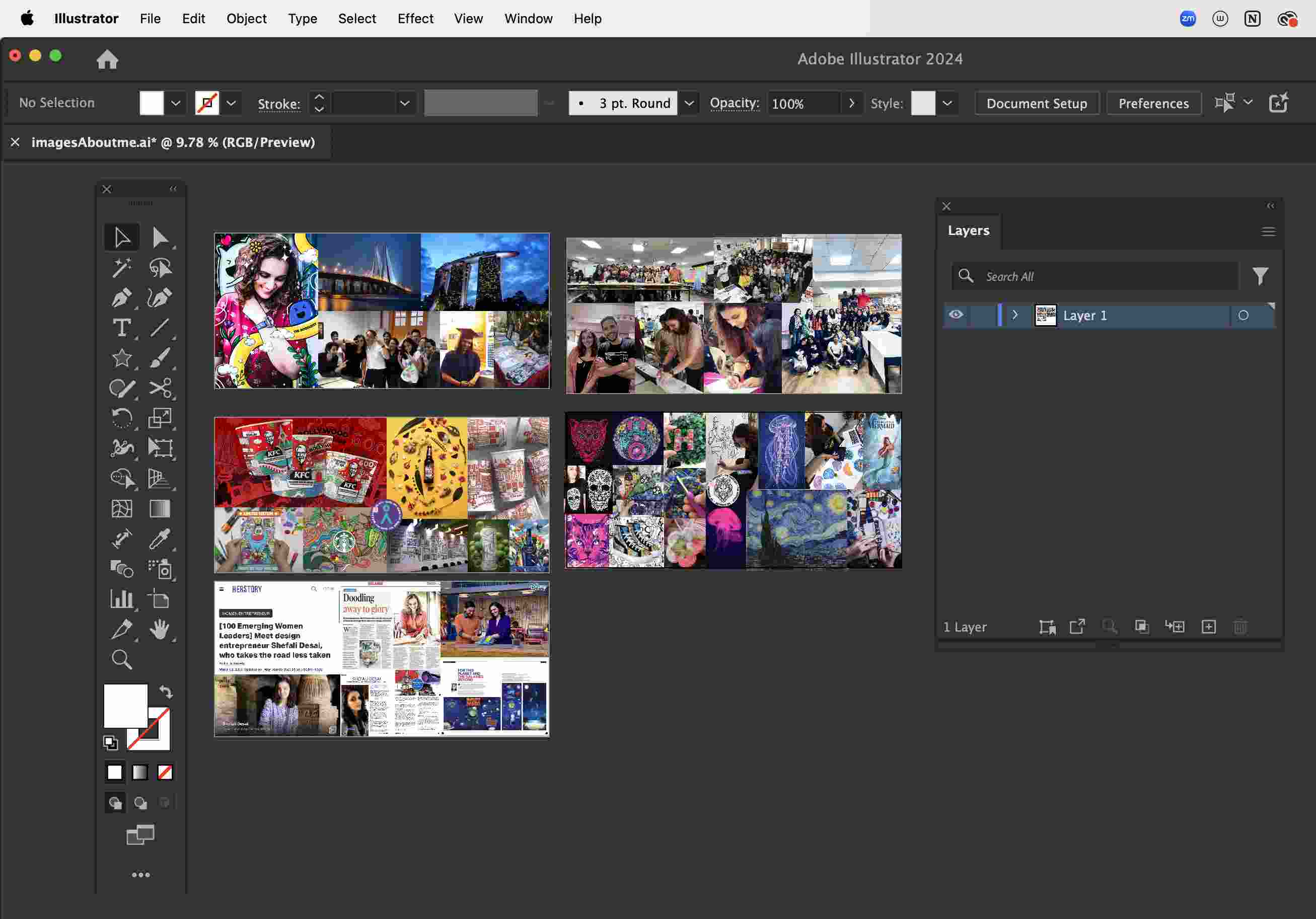Click Locate Object button in Layers

point(1109,627)
